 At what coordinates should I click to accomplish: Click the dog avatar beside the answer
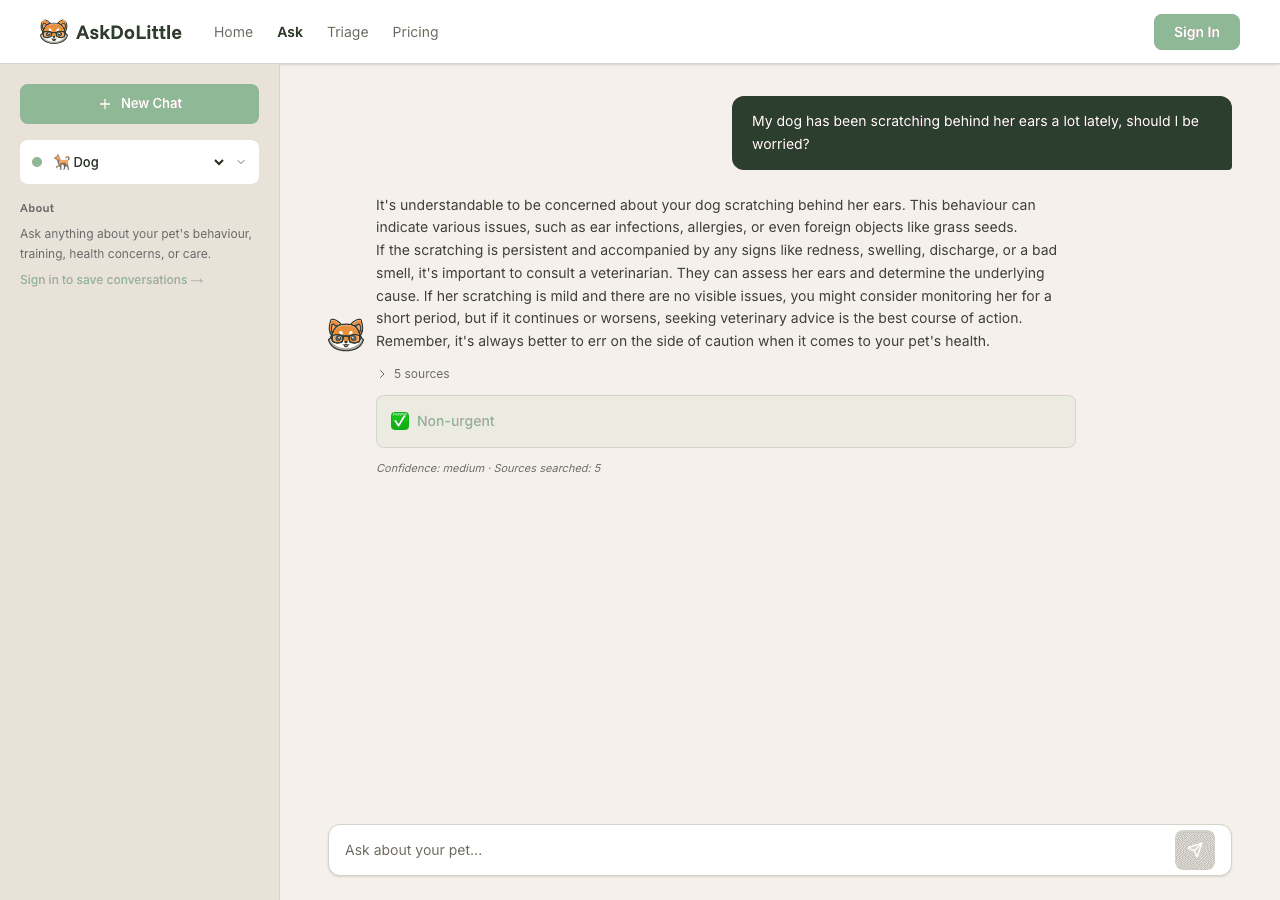[x=346, y=333]
